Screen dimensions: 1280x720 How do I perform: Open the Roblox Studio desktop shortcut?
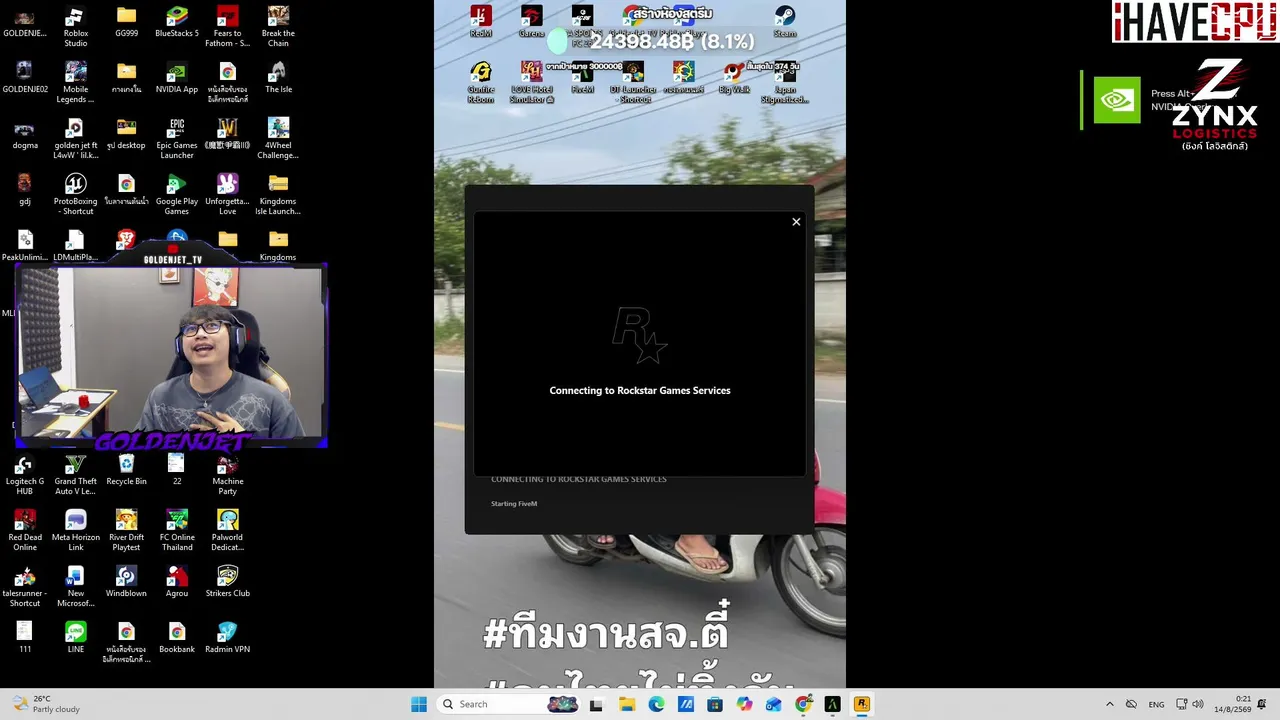click(75, 27)
